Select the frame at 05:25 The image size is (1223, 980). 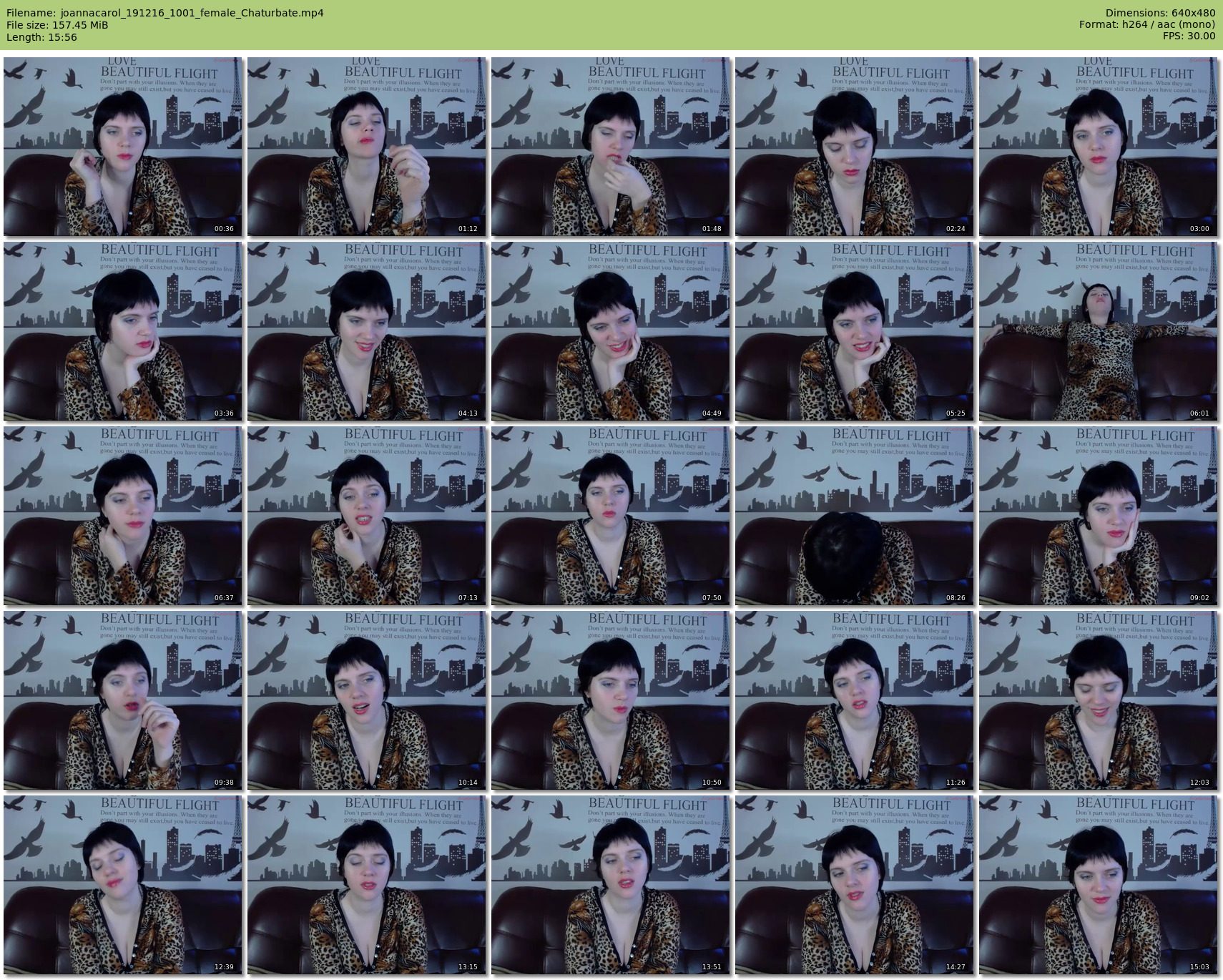point(854,331)
